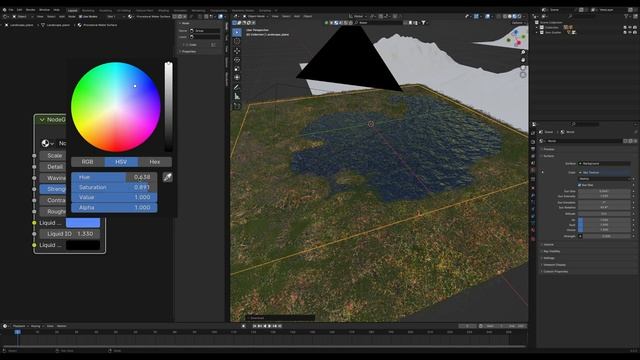Open the Object Mode dropdown in viewport
640x360 pixels.
(x=255, y=16)
